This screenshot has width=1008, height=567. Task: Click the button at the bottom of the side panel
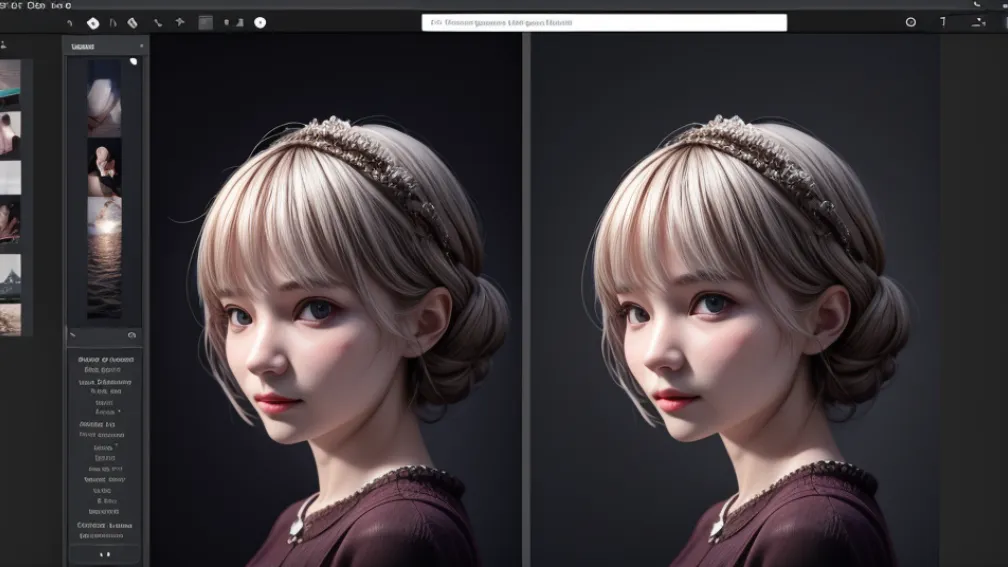tap(104, 553)
